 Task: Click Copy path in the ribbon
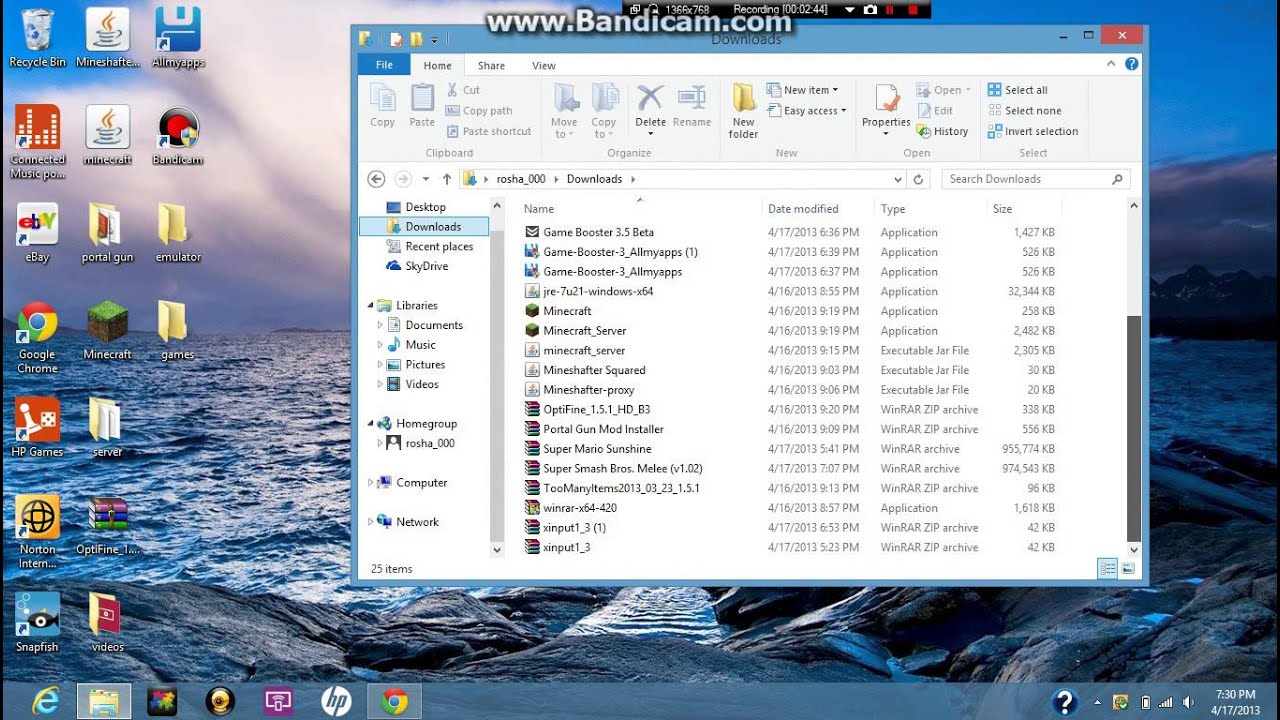479,111
